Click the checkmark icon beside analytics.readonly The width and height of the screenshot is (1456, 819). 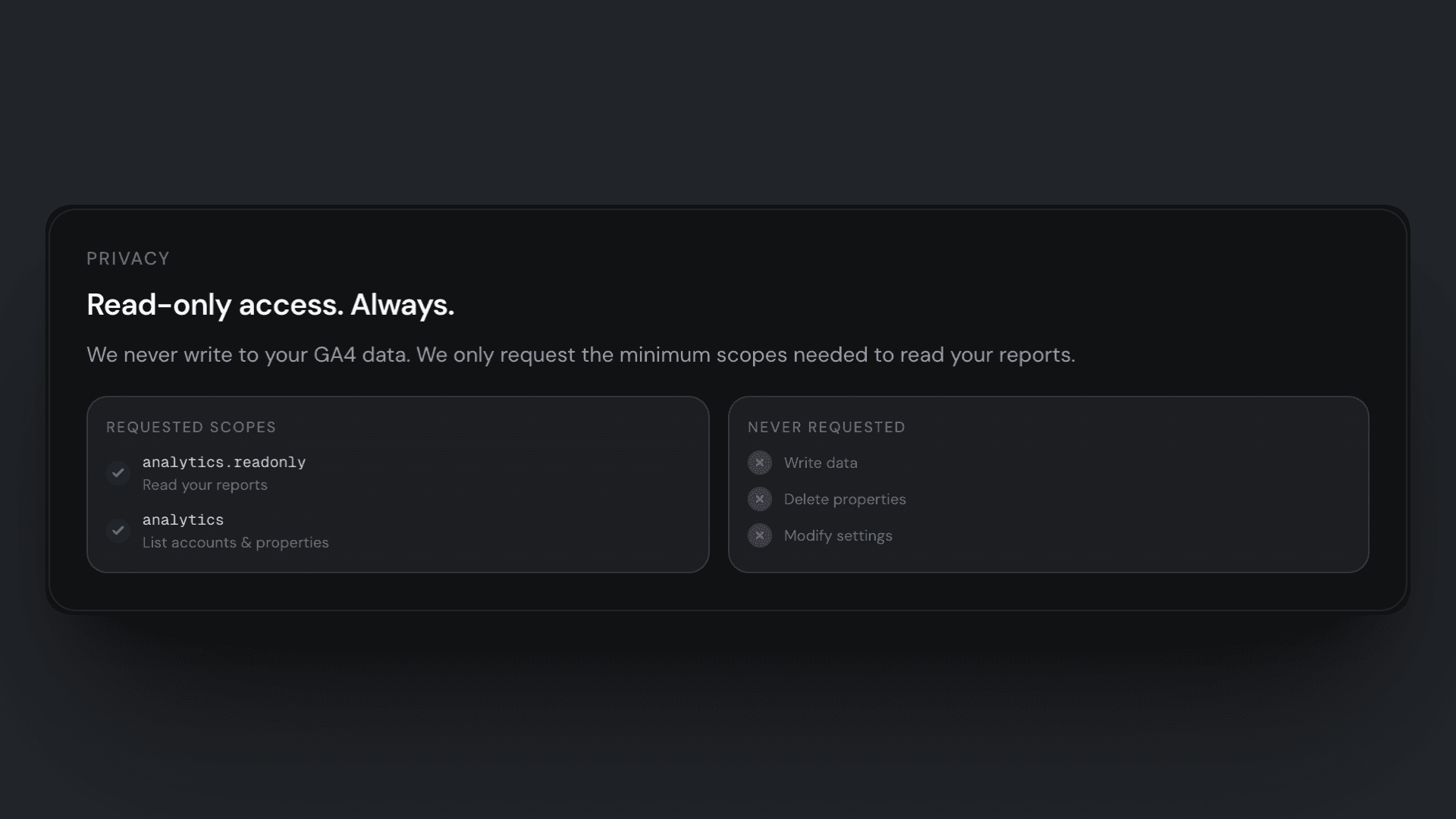[118, 473]
